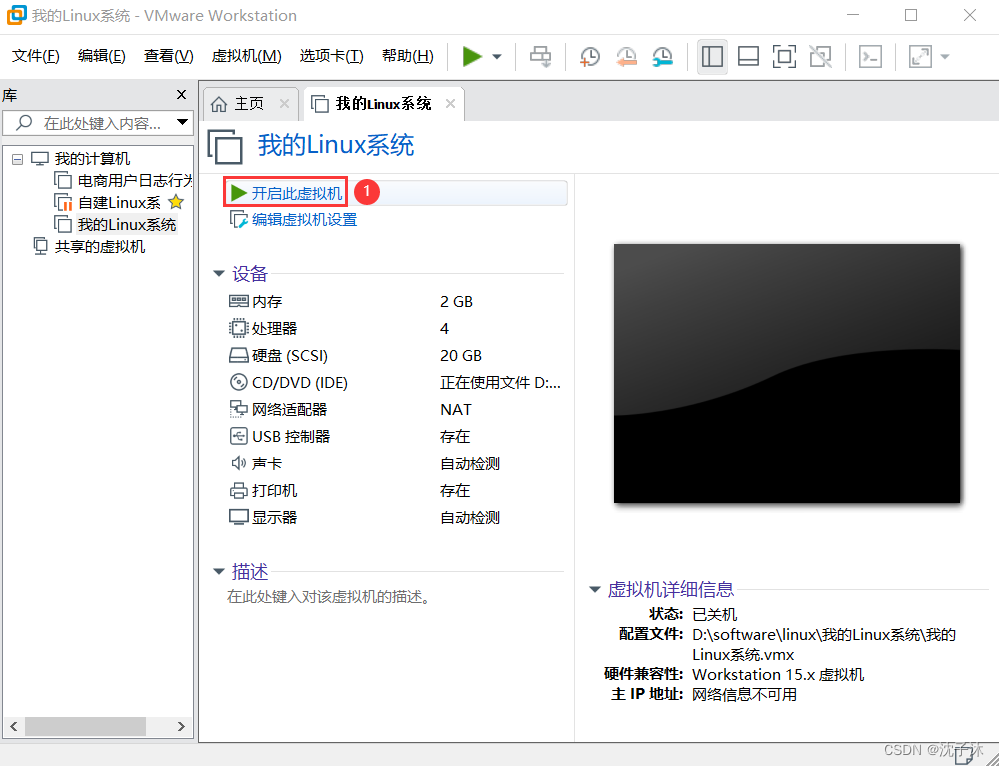This screenshot has height=766, width=999.
Task: Click the 20 GB disk value
Action: pos(461,356)
